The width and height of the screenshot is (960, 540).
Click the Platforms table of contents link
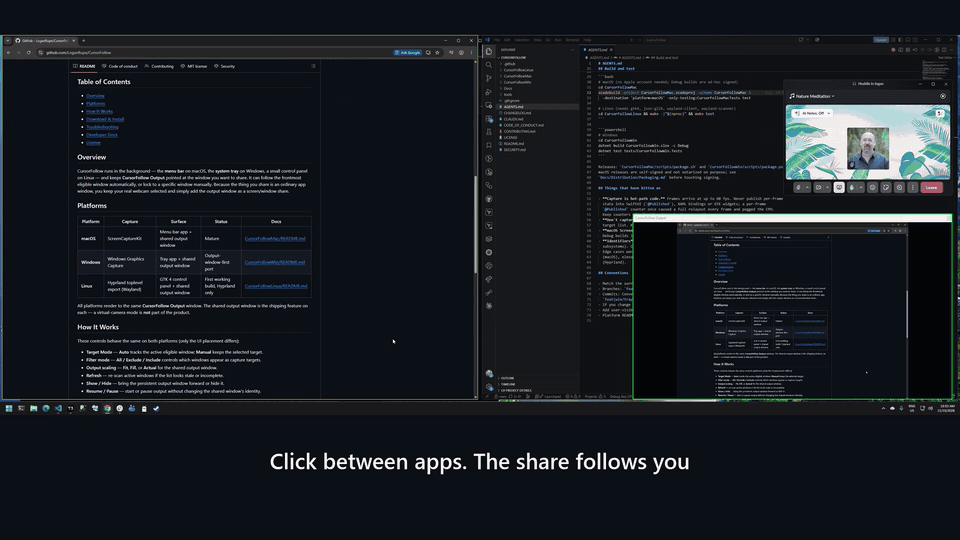click(96, 103)
